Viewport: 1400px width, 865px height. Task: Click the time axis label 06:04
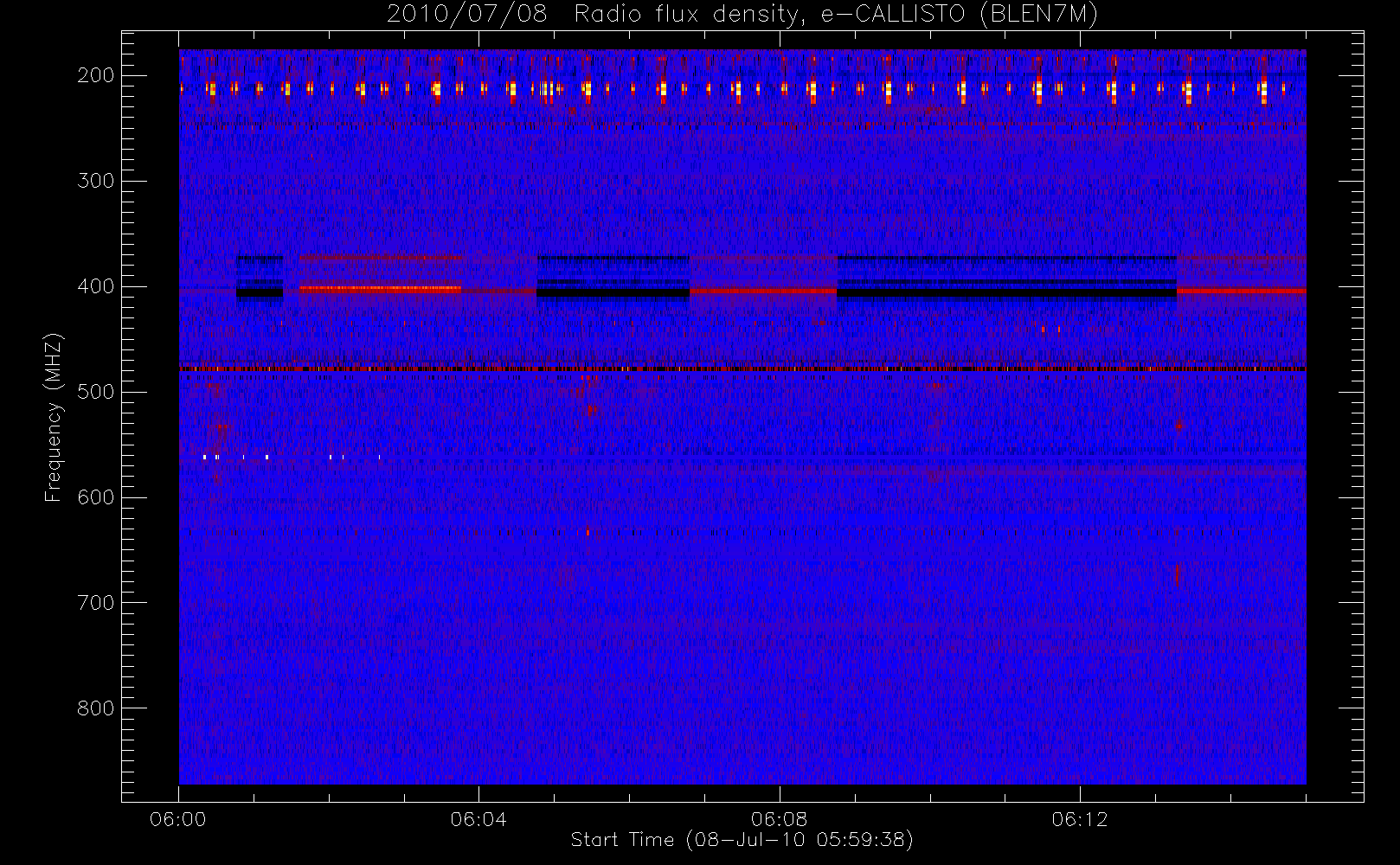tap(478, 819)
